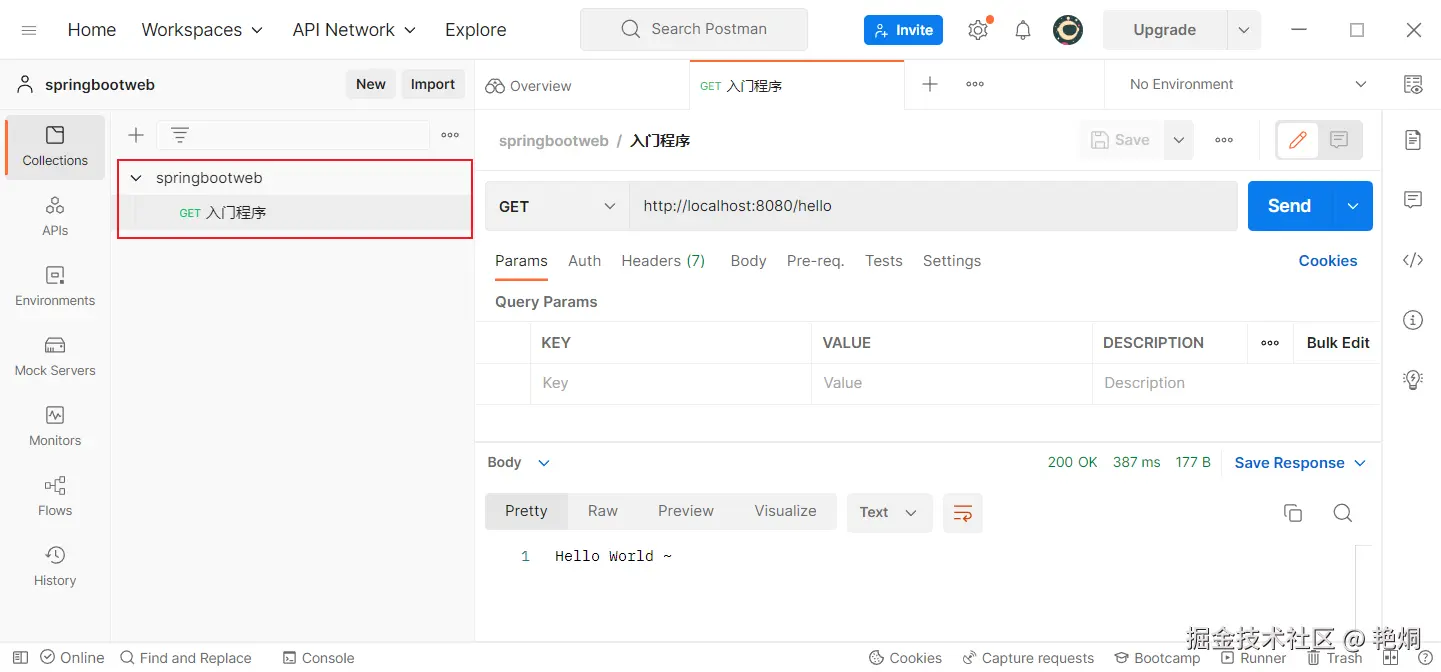Open the Environments sidebar panel
Image resolution: width=1441 pixels, height=672 pixels.
[x=55, y=286]
